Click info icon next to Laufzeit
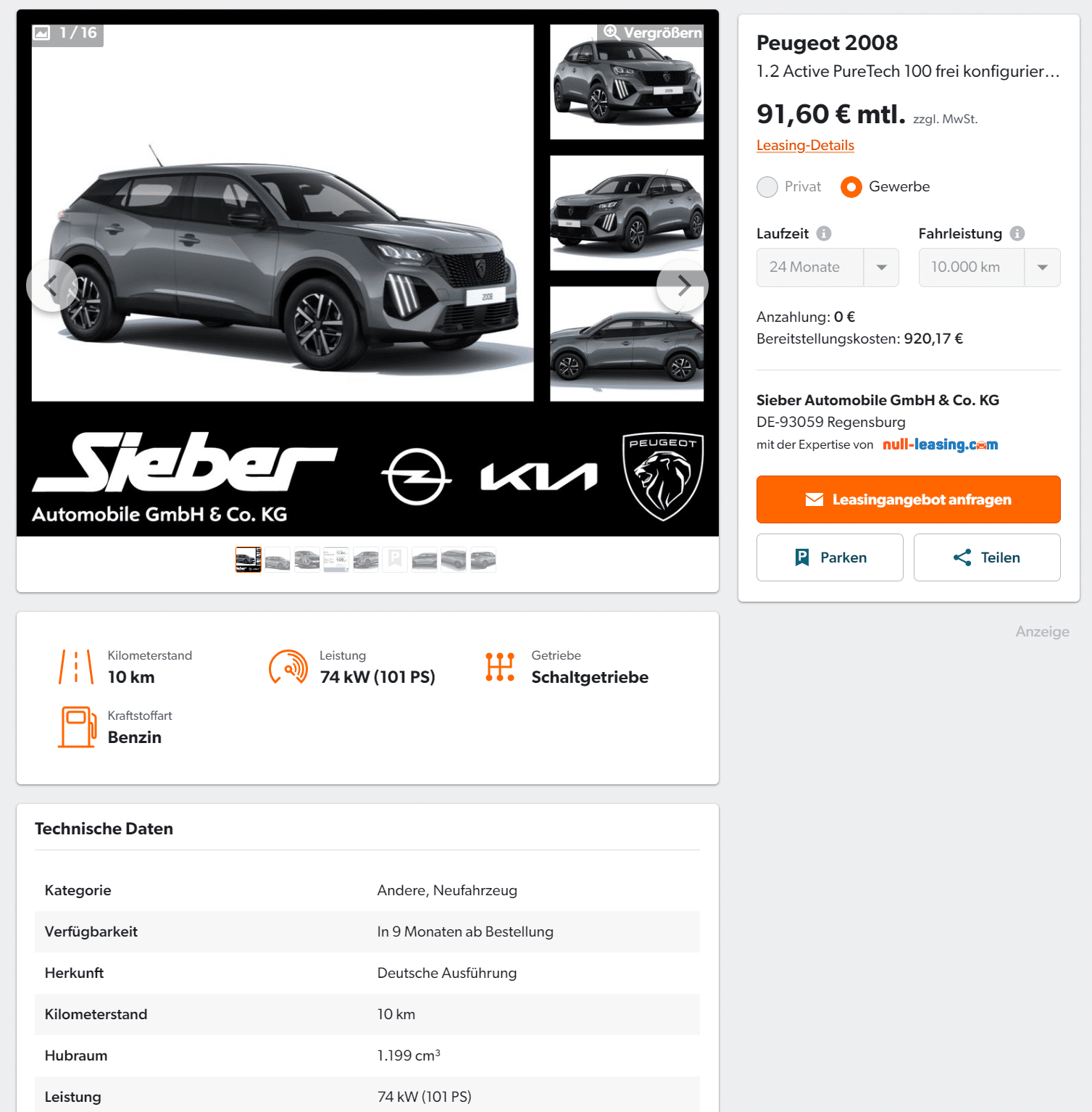The image size is (1092, 1112). 824,233
